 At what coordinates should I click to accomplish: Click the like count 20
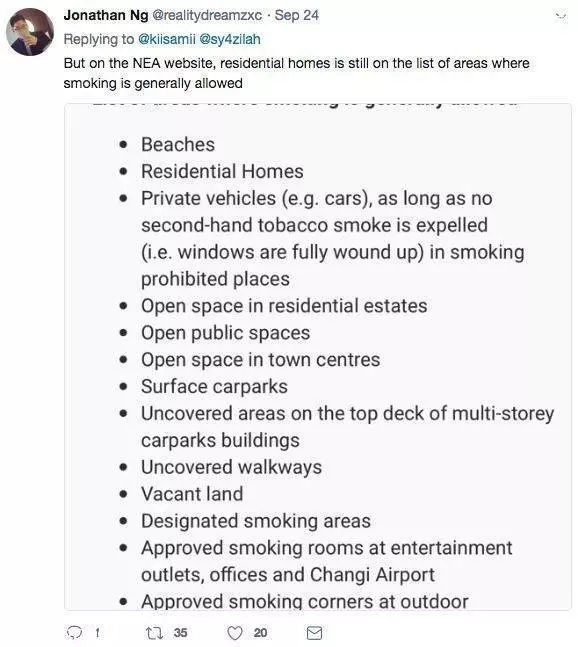point(260,633)
